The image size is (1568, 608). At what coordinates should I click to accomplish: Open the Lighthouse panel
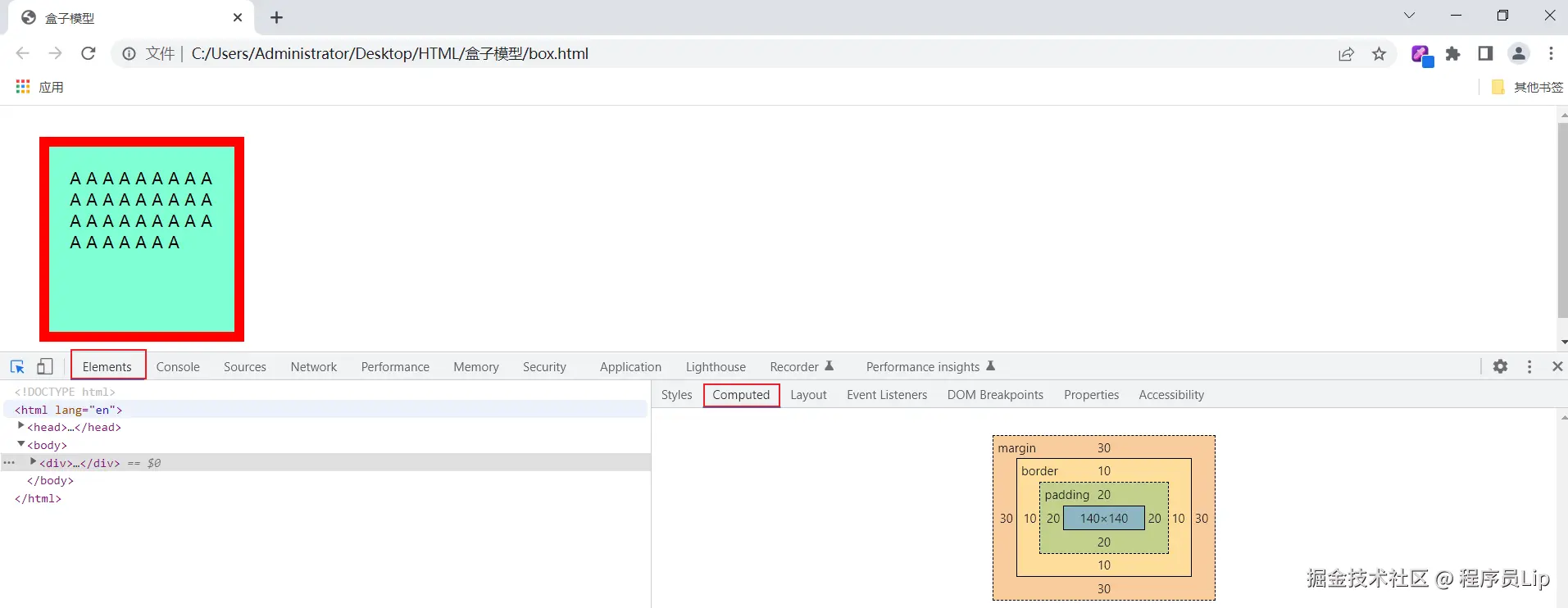(716, 366)
